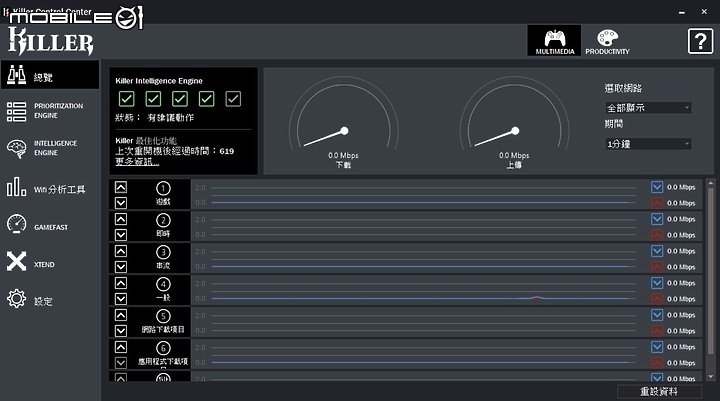Toggle second Killer Intelligence Engine checkbox

click(153, 99)
